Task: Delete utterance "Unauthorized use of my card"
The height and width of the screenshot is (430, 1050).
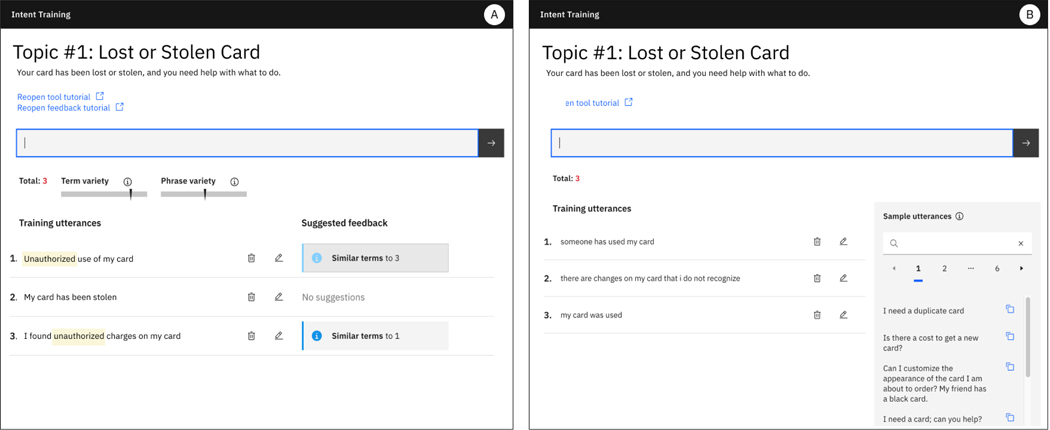Action: [x=251, y=258]
